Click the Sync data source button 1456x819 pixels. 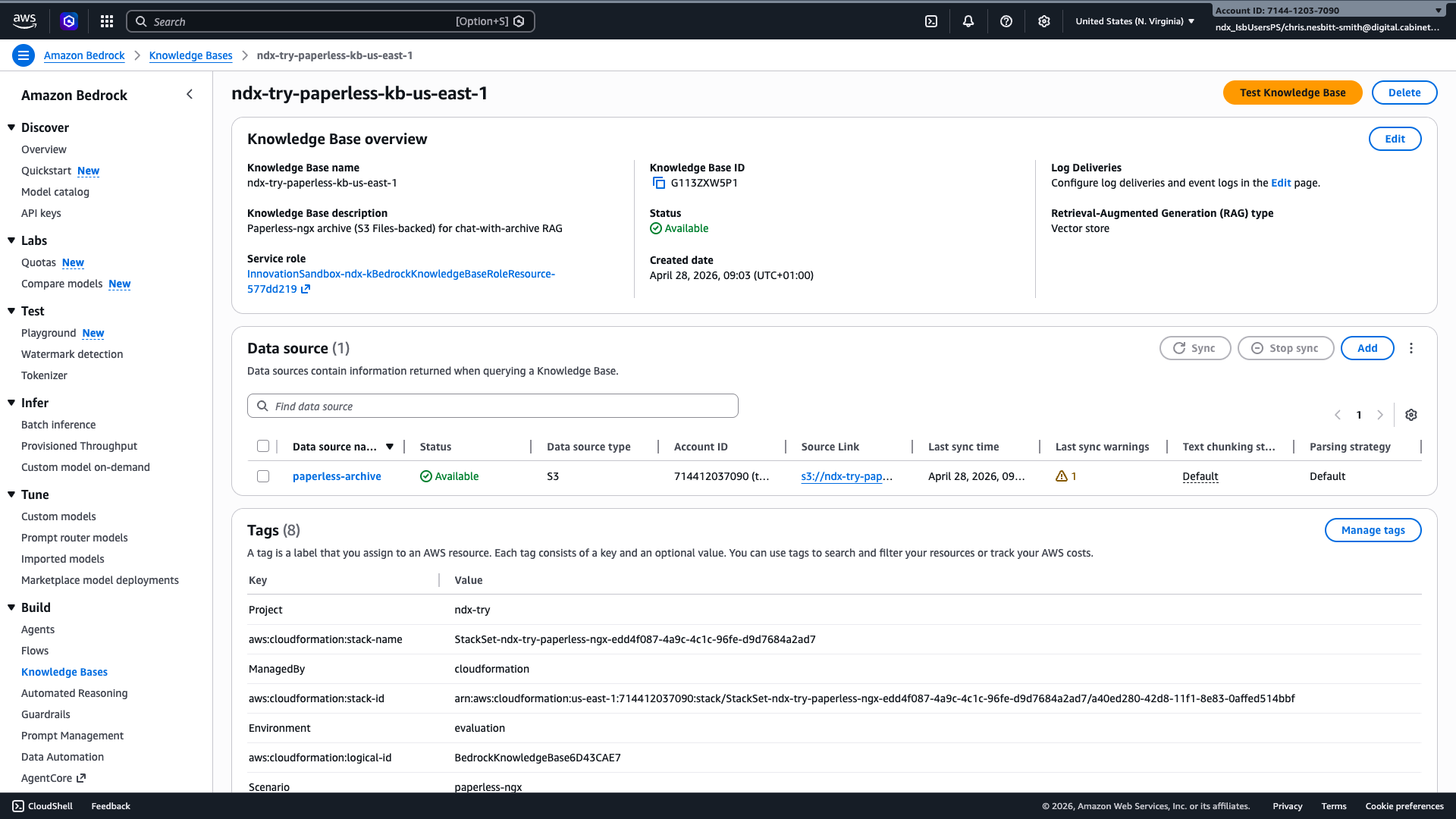[1194, 348]
